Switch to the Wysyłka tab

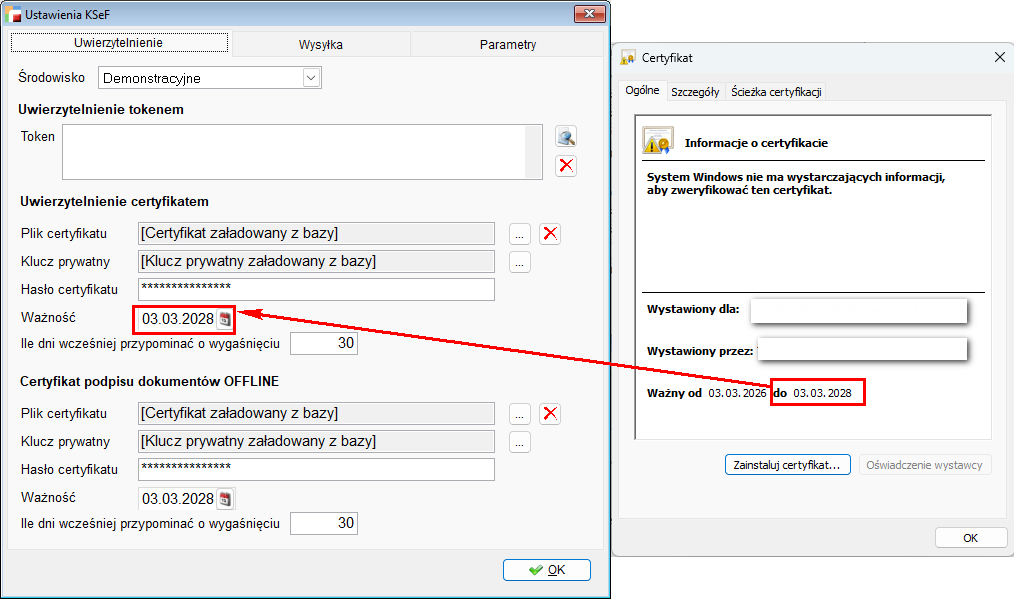pos(321,44)
